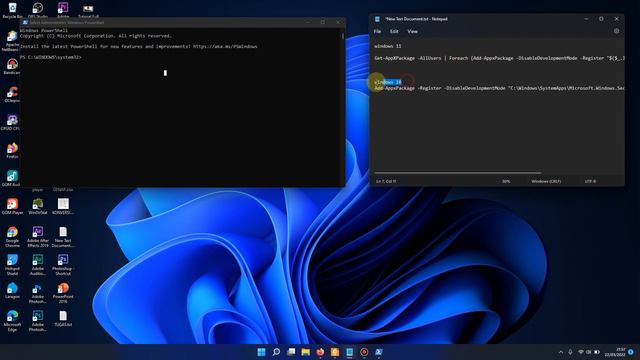
Task: Open the Microsoft Edge desktop shortcut
Action: [x=12, y=320]
